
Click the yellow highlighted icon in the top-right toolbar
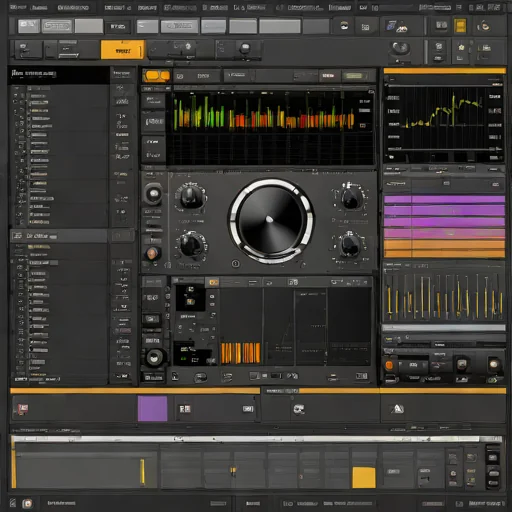(x=460, y=26)
